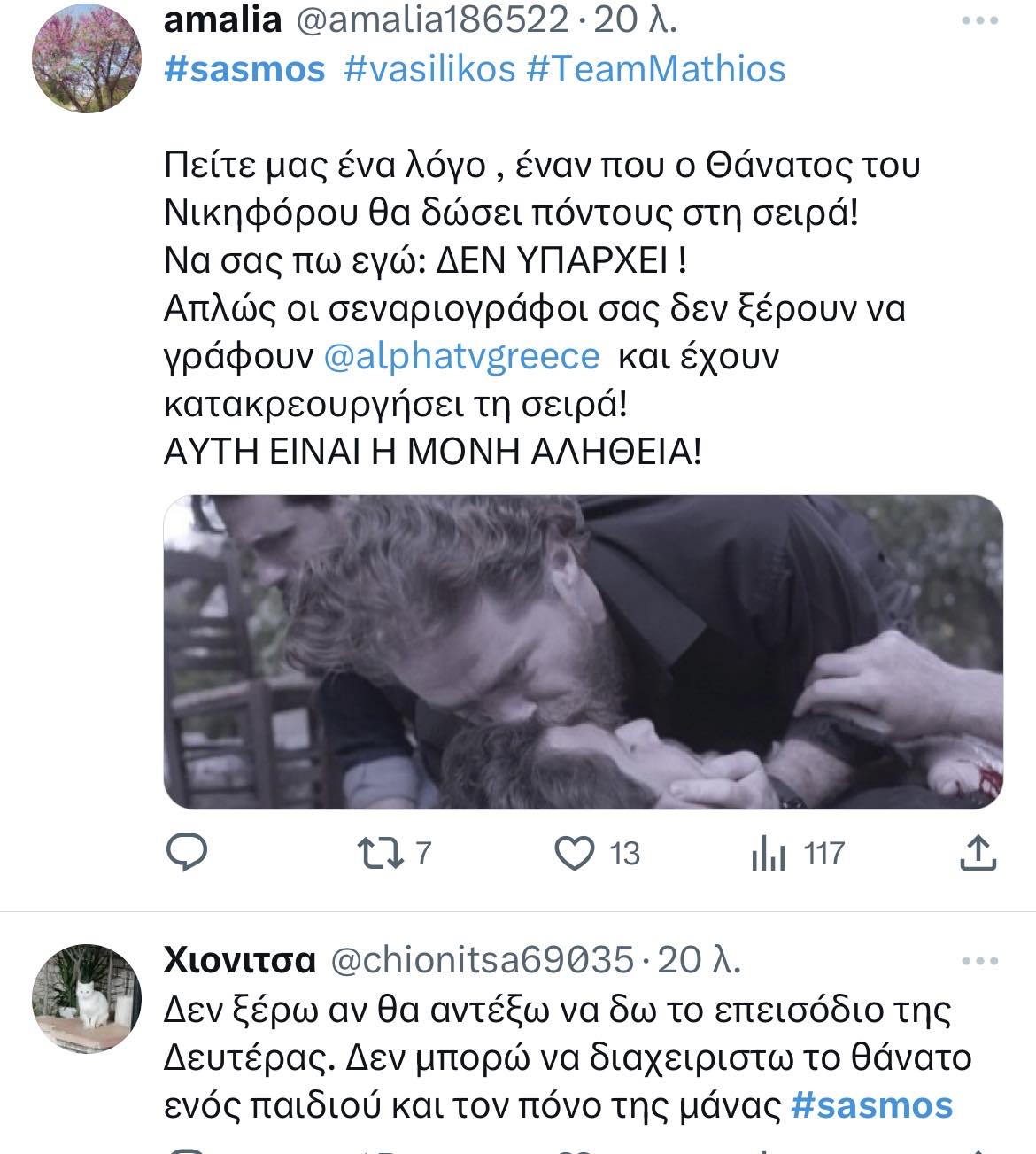The image size is (1036, 1154).
Task: Open Χιονιτσα's cat profile picture
Action: coord(87,999)
